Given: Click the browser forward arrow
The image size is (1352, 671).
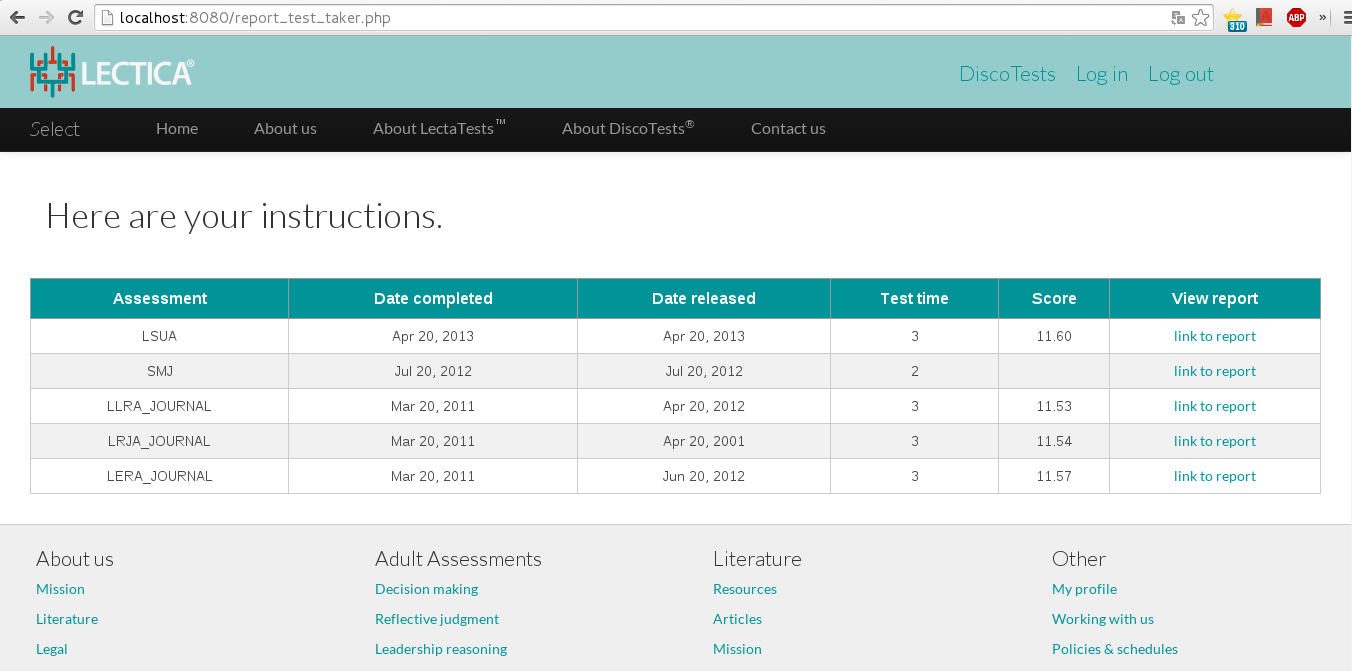Looking at the screenshot, I should click(x=46, y=17).
